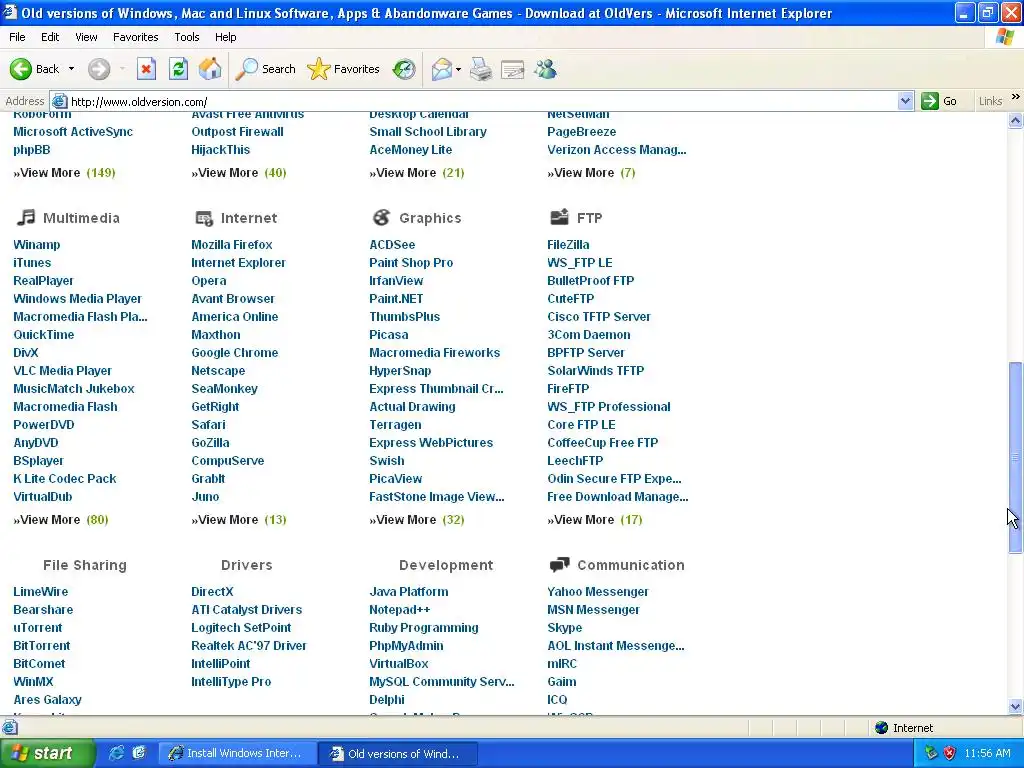Click the Forward arrow icon

tap(99, 69)
